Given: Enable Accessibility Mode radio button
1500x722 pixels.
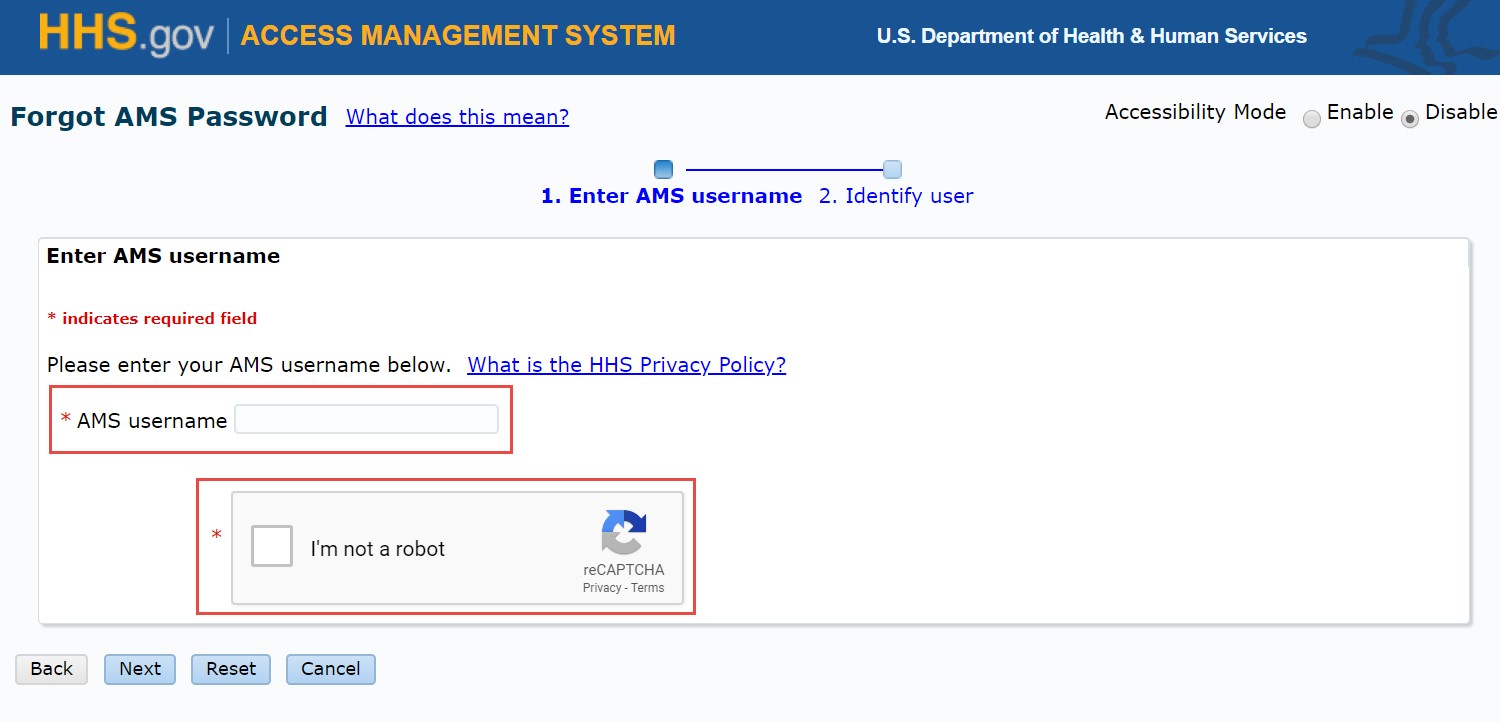Looking at the screenshot, I should click(1312, 119).
